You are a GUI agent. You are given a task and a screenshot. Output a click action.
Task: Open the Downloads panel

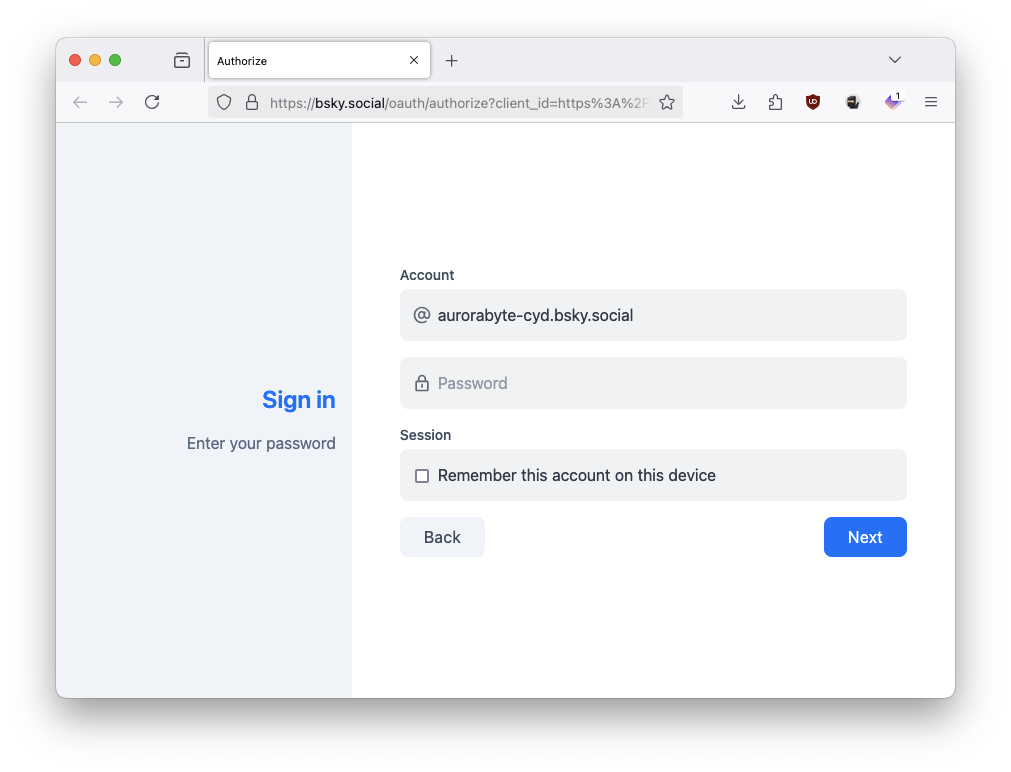[739, 102]
